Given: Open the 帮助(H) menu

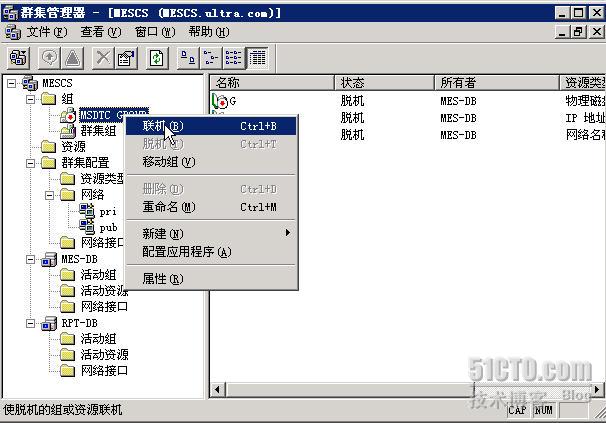Looking at the screenshot, I should coord(209,32).
